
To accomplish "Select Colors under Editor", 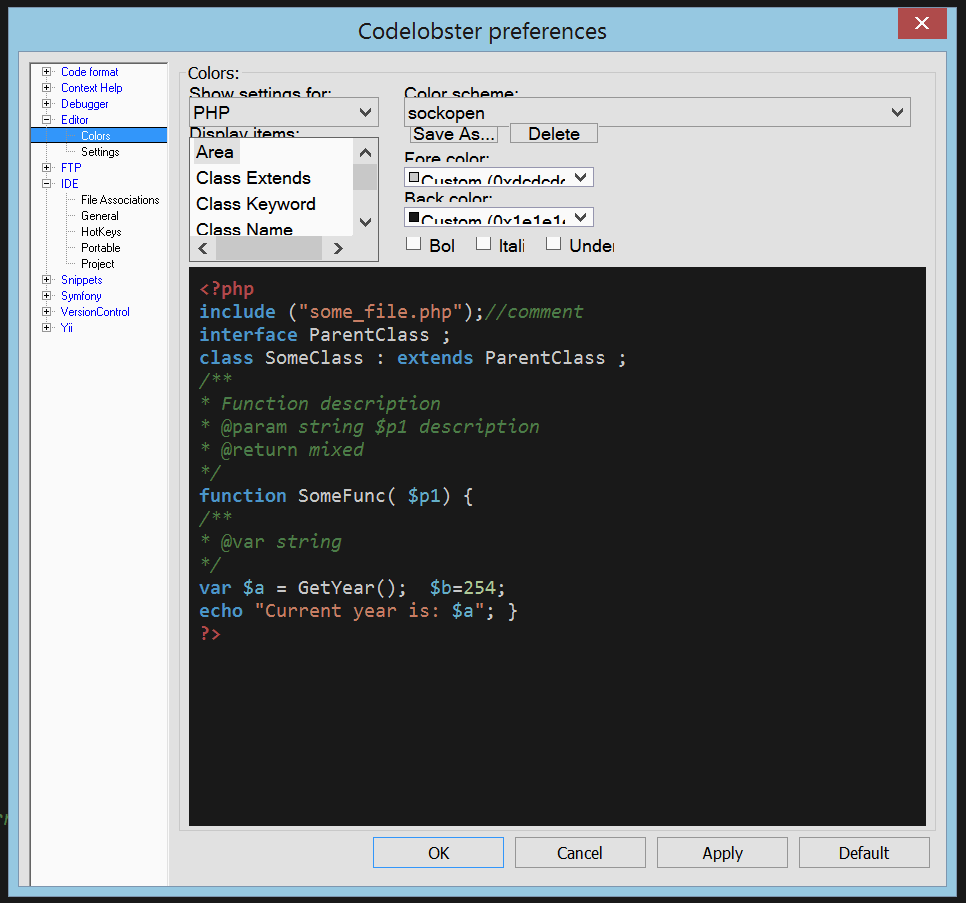I will [x=95, y=136].
